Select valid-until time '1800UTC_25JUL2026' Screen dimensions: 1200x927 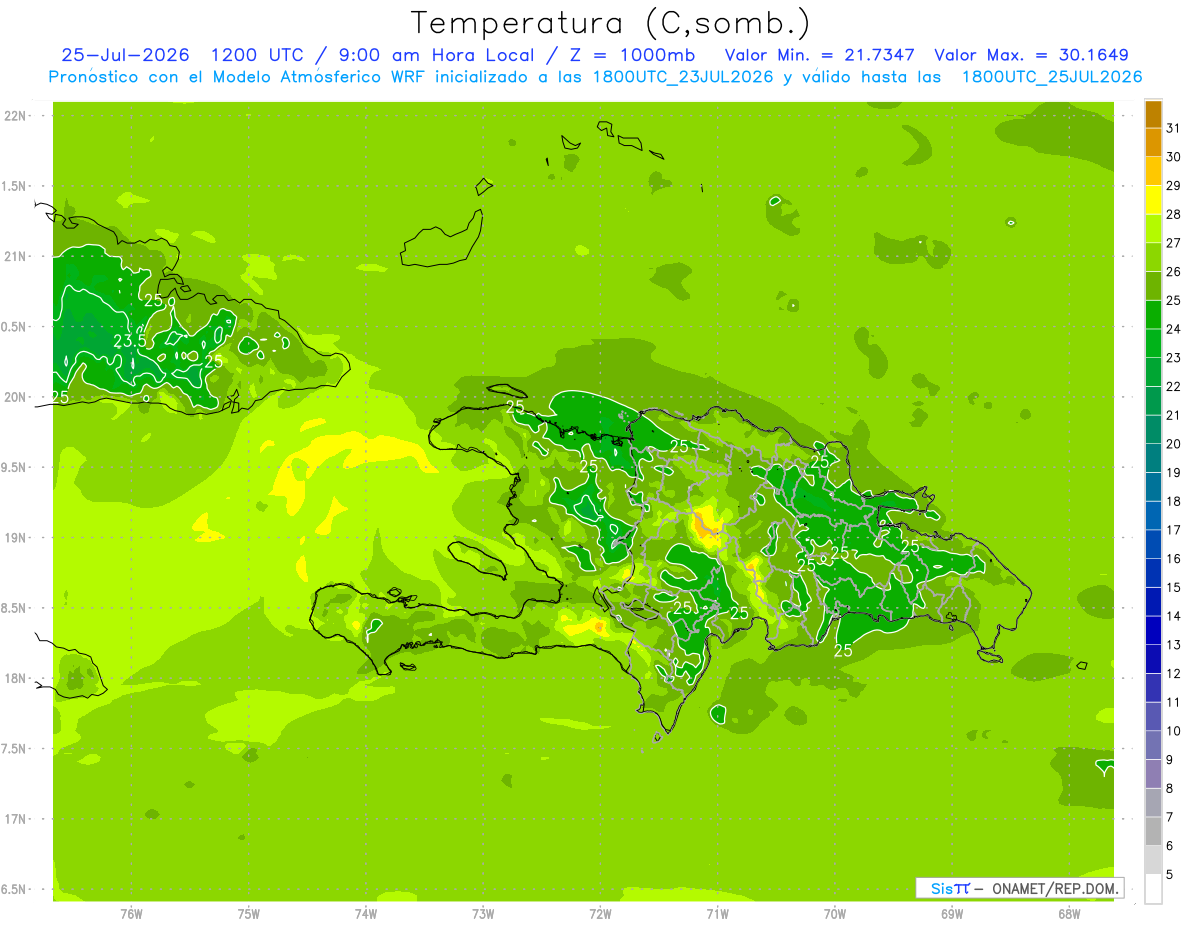(1052, 77)
